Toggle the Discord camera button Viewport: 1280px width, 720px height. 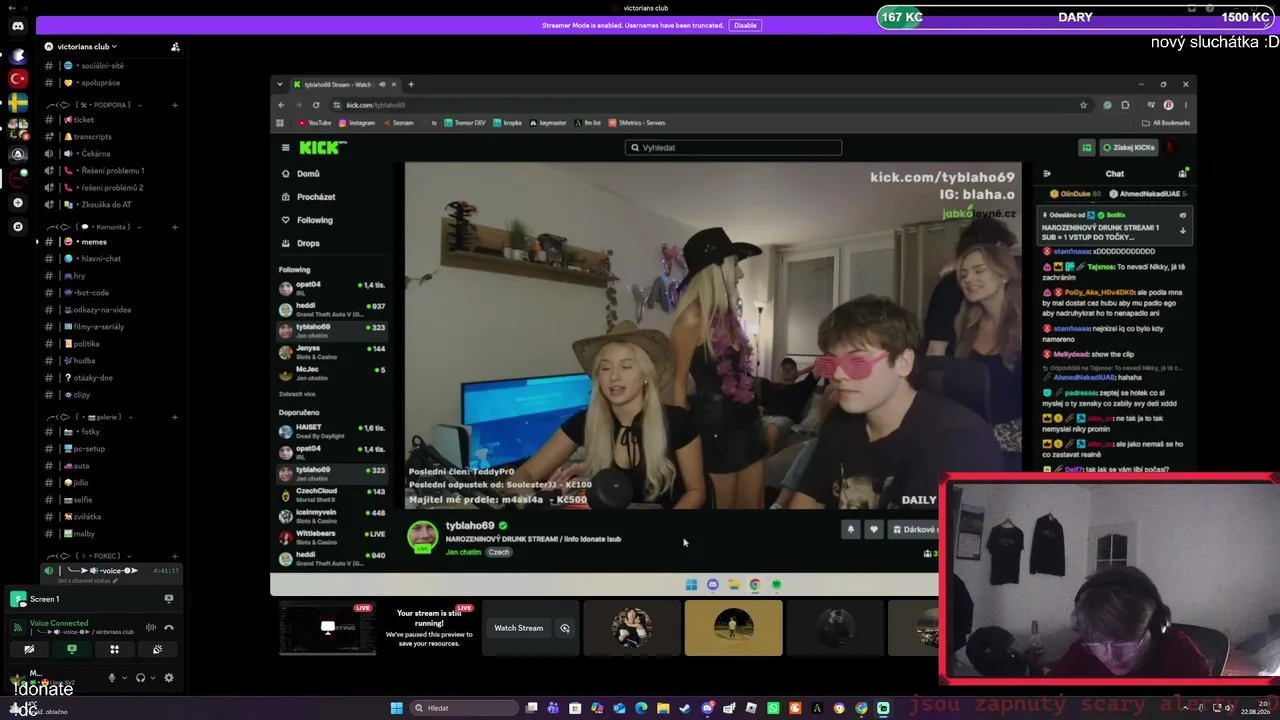(x=29, y=649)
